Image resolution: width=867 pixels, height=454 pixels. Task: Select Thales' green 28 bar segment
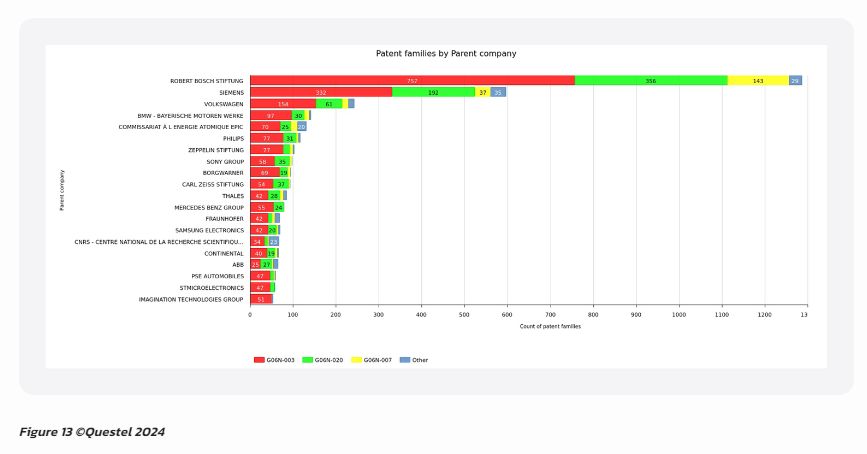click(274, 196)
